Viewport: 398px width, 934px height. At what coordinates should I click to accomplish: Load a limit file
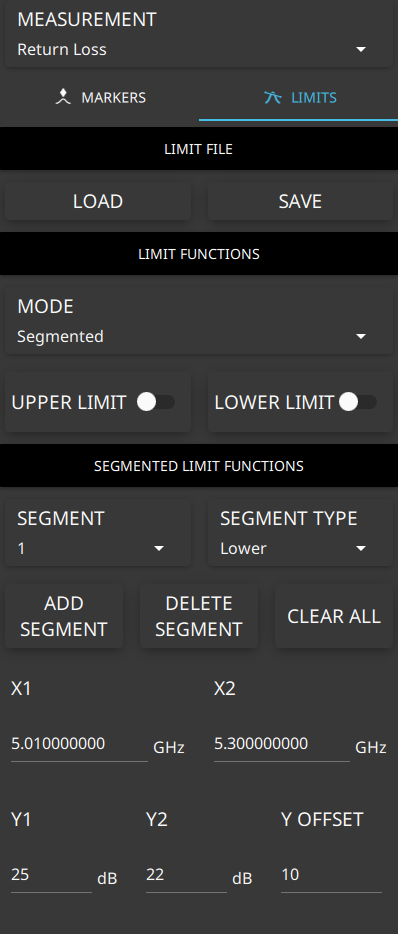click(98, 201)
